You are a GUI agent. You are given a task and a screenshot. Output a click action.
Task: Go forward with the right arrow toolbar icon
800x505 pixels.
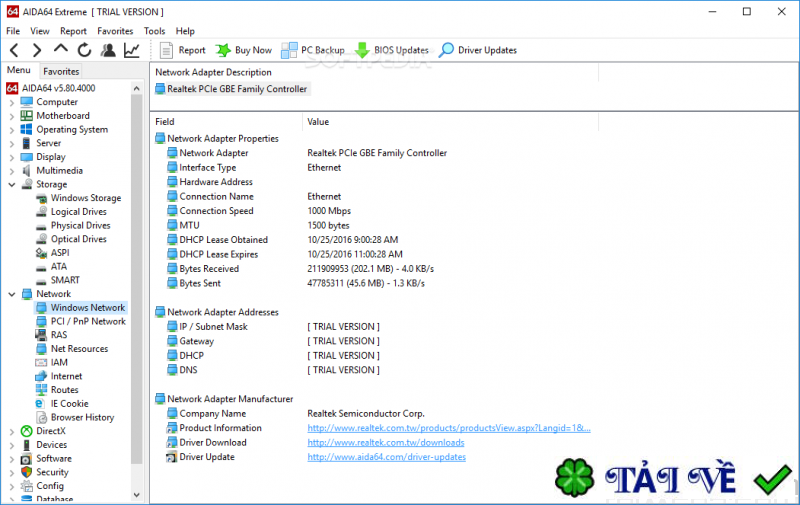37,50
